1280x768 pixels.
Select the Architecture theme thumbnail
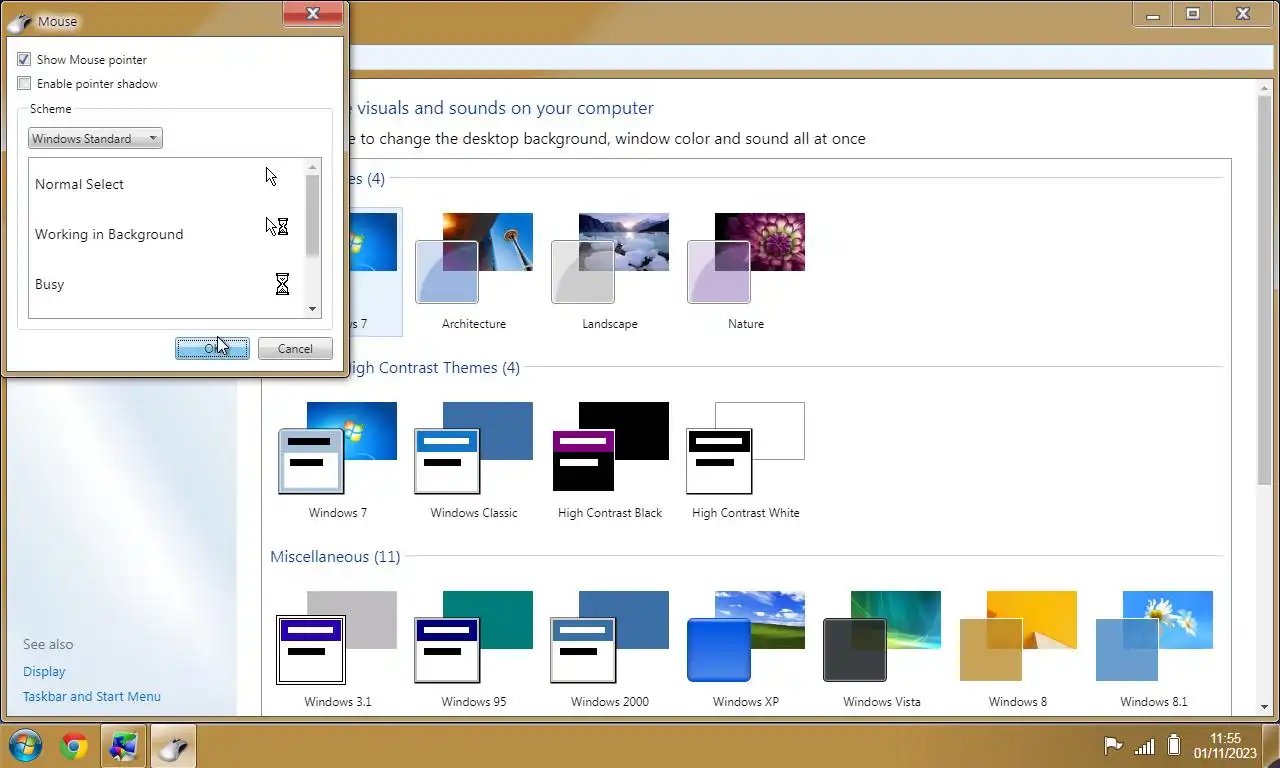point(474,258)
